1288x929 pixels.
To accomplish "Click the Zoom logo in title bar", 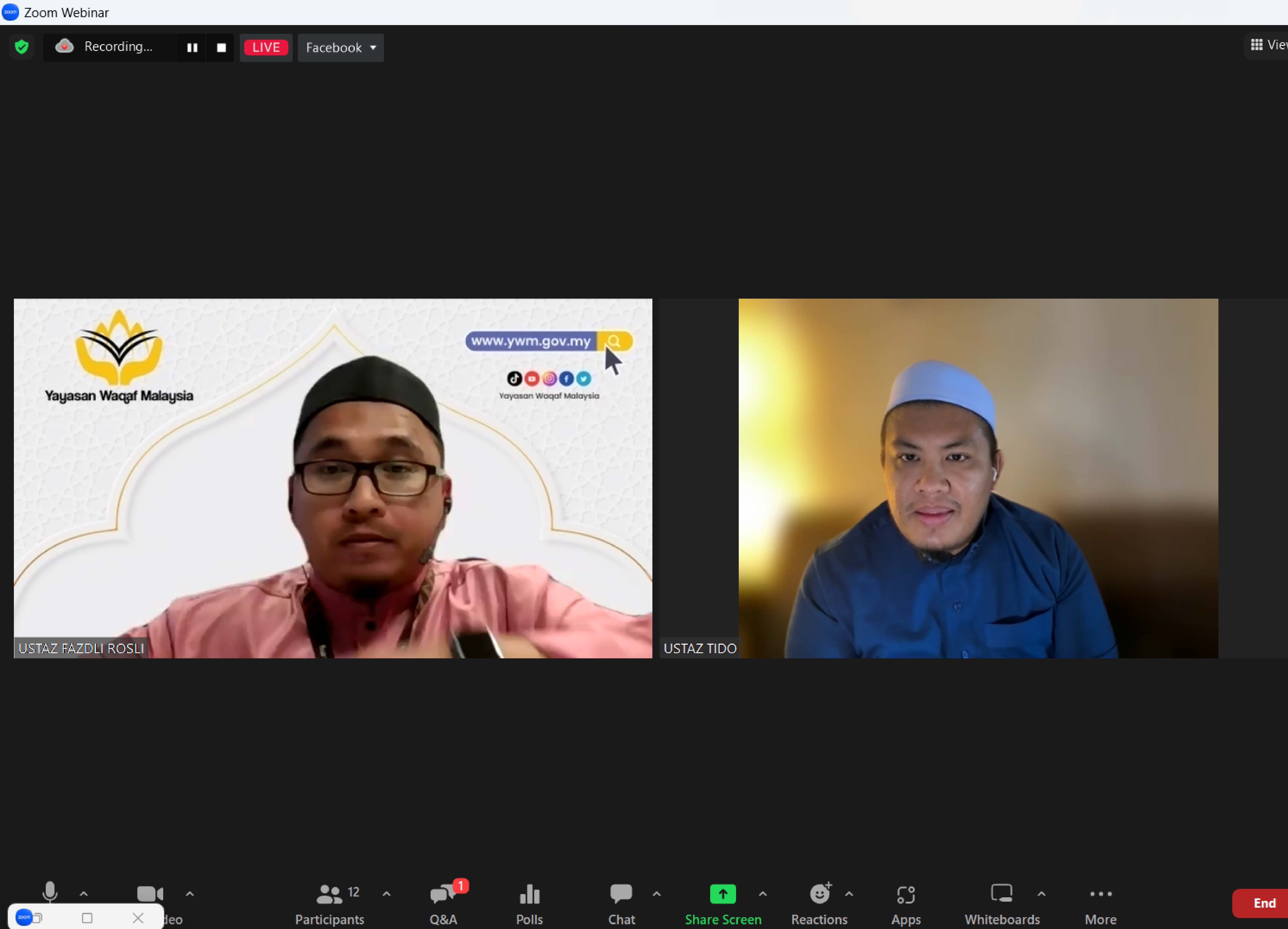I will [x=10, y=12].
